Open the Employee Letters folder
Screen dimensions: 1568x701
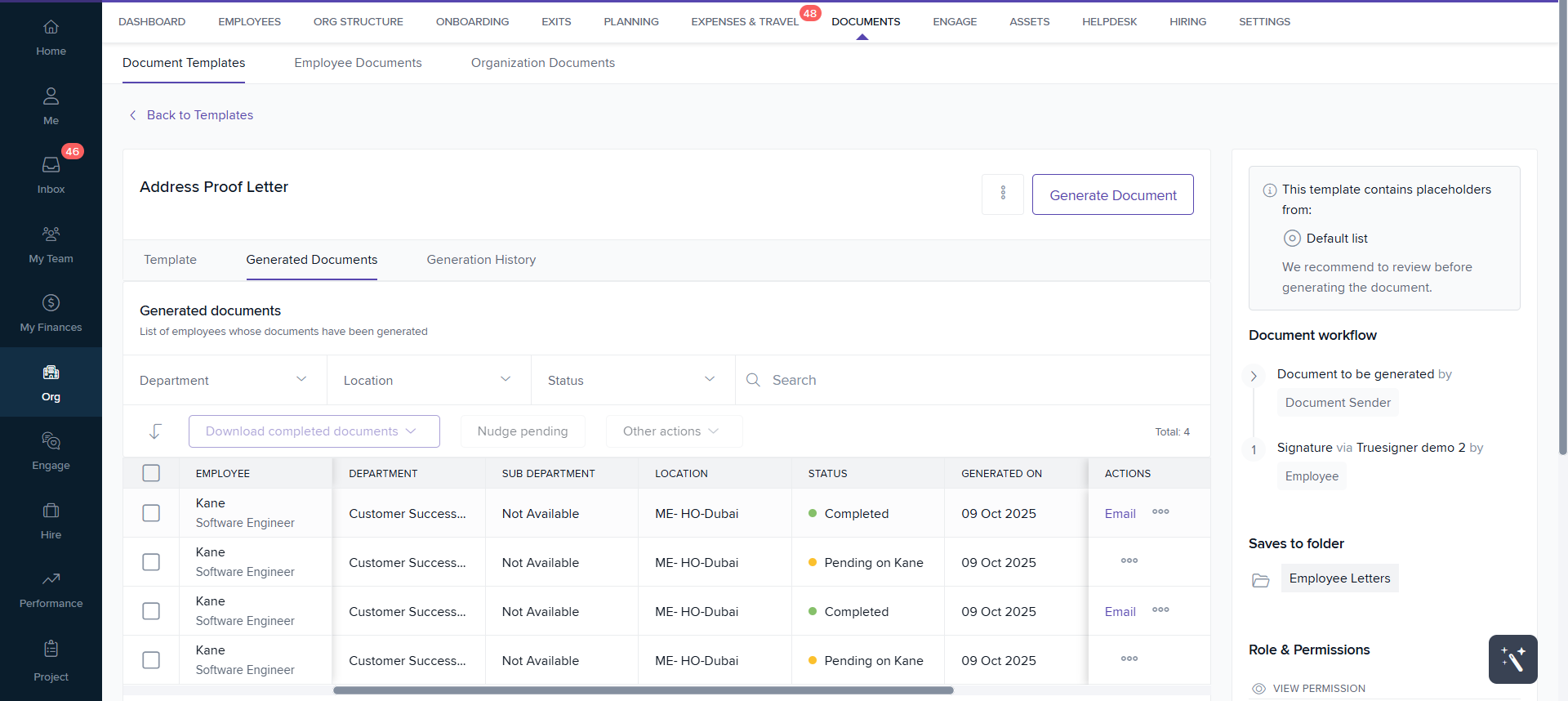1339,578
